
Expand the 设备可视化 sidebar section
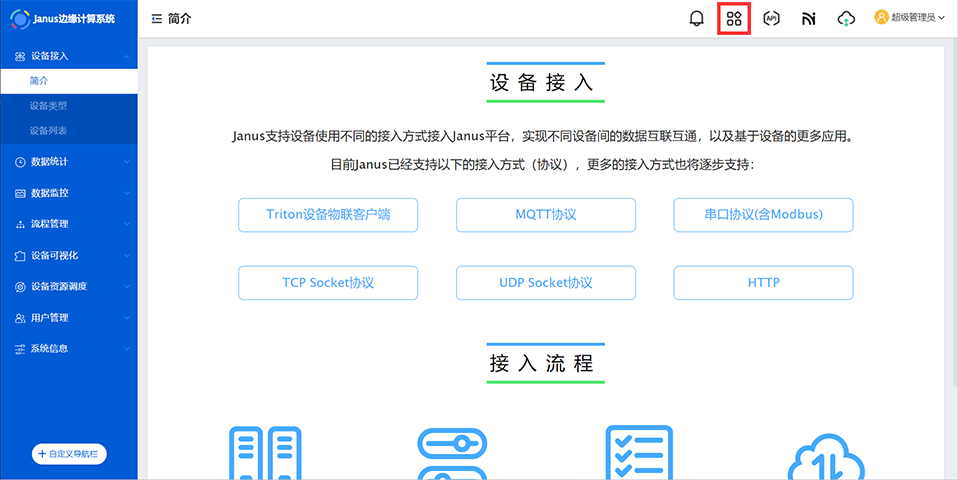(68, 255)
